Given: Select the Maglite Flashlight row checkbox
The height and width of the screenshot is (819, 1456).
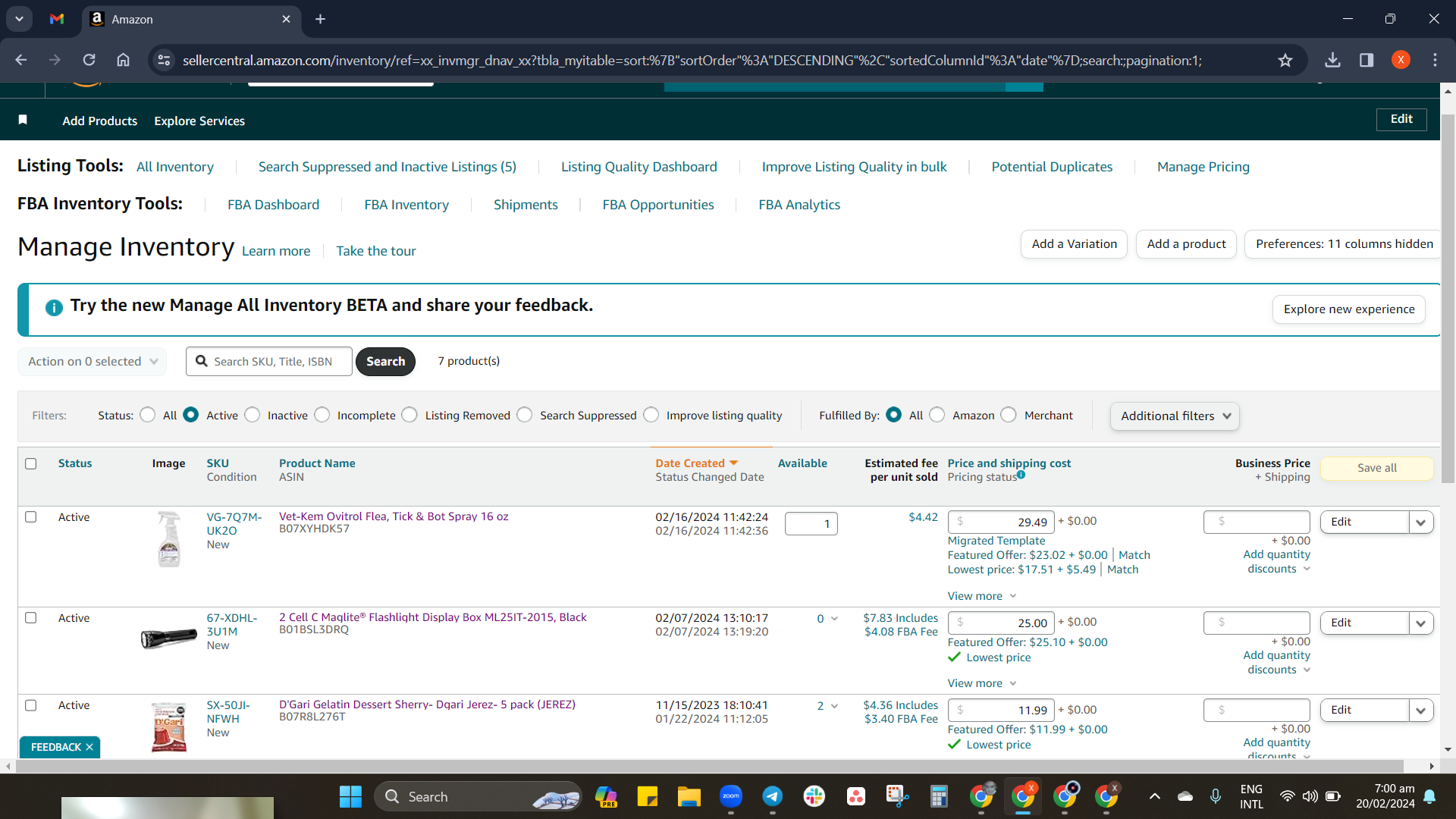Looking at the screenshot, I should point(31,617).
